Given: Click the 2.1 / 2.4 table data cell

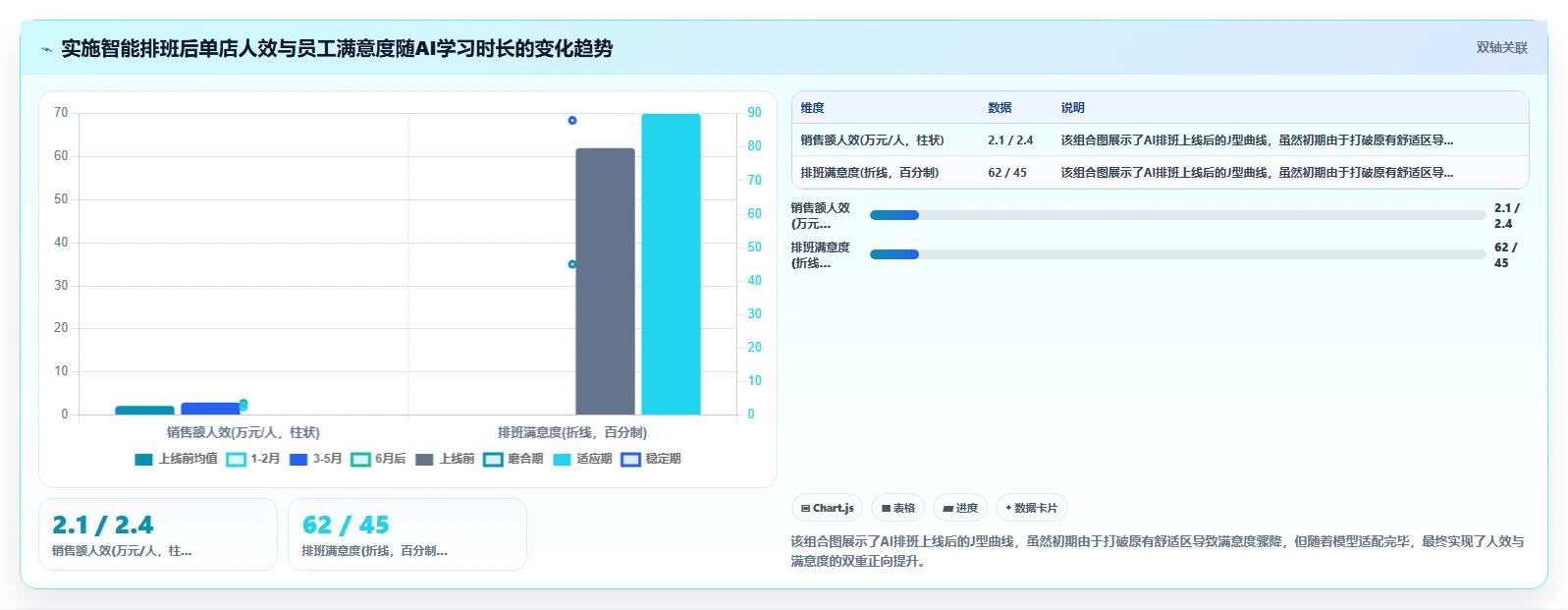Looking at the screenshot, I should pos(1010,140).
